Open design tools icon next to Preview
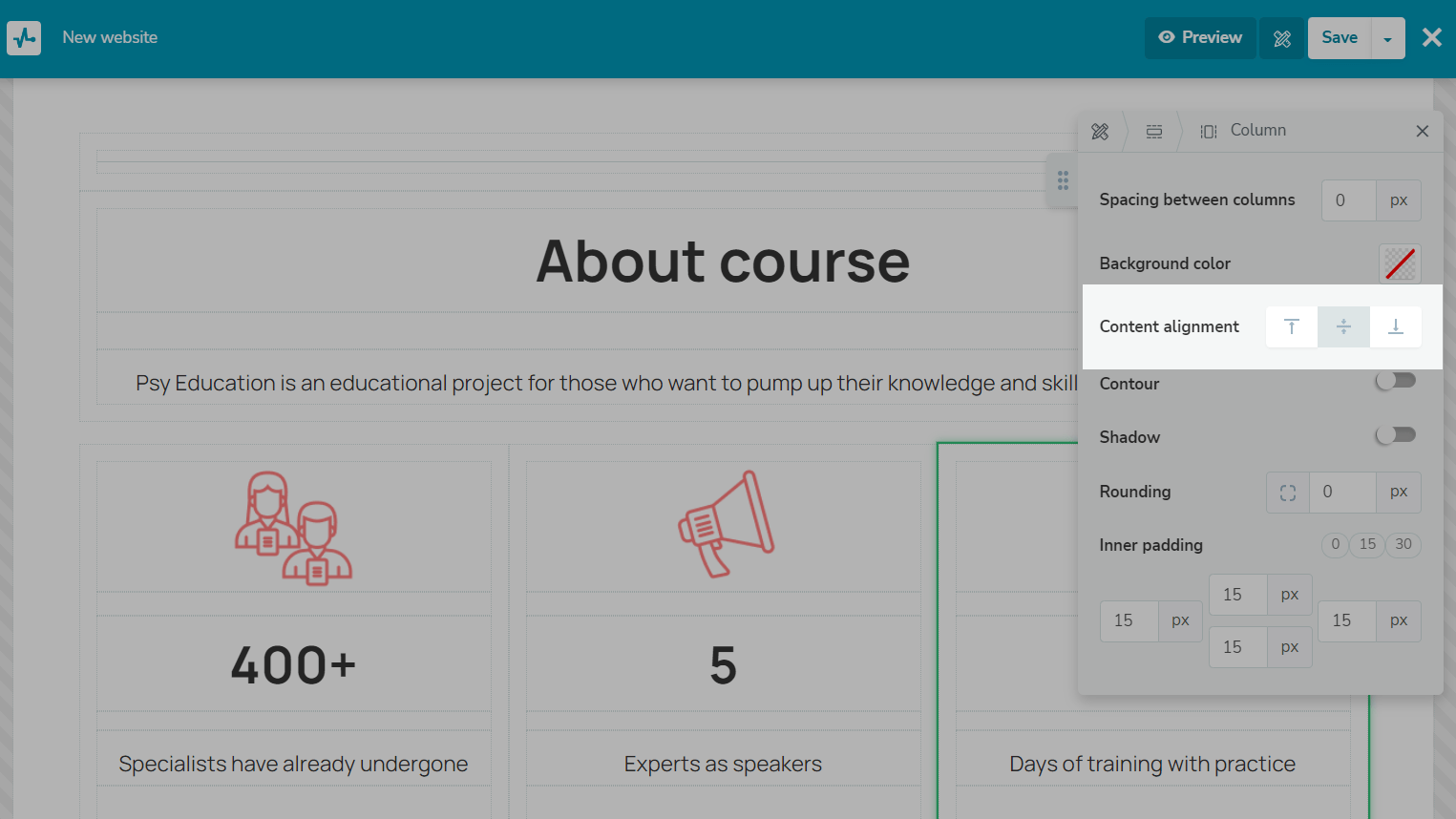 tap(1281, 38)
